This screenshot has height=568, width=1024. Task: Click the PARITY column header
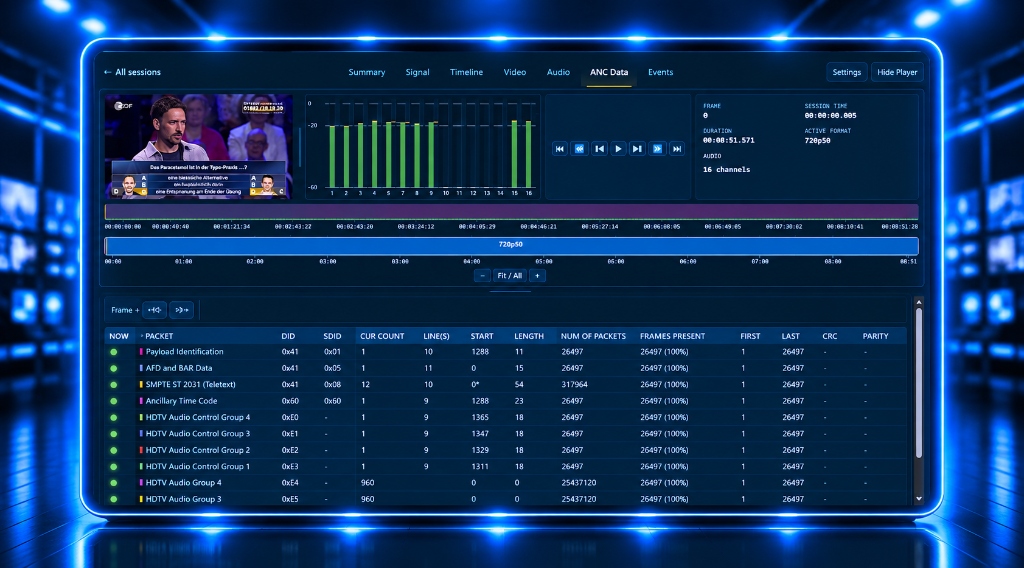point(875,336)
